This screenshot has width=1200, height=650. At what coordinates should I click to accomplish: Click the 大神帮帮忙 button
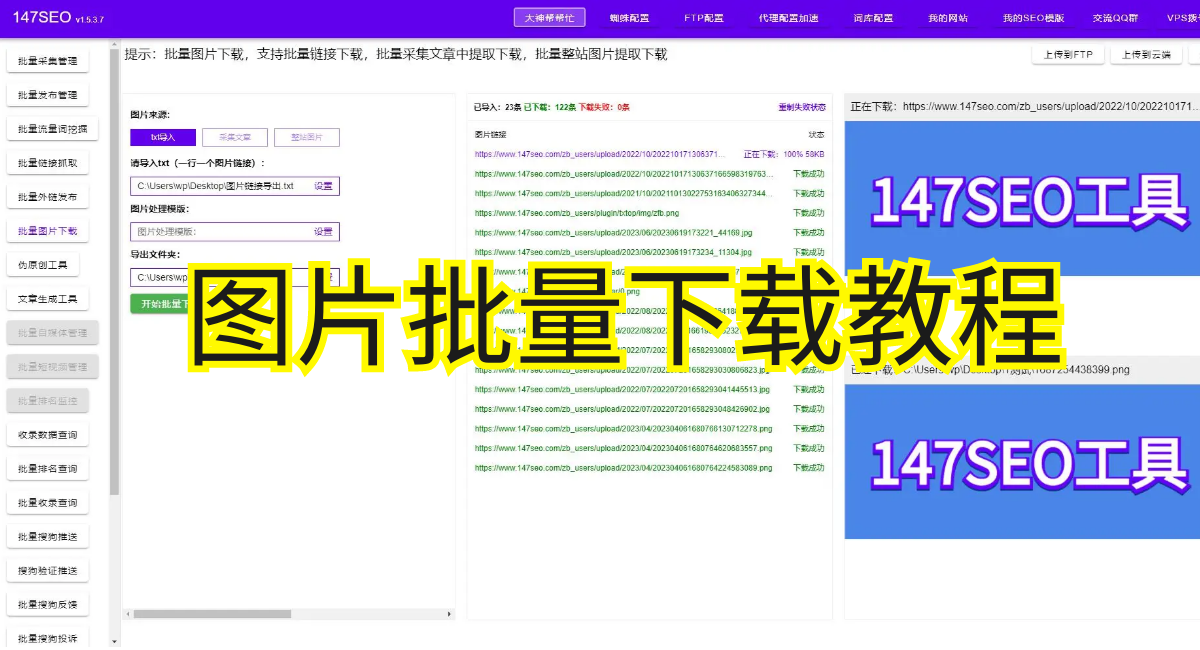pyautogui.click(x=549, y=18)
